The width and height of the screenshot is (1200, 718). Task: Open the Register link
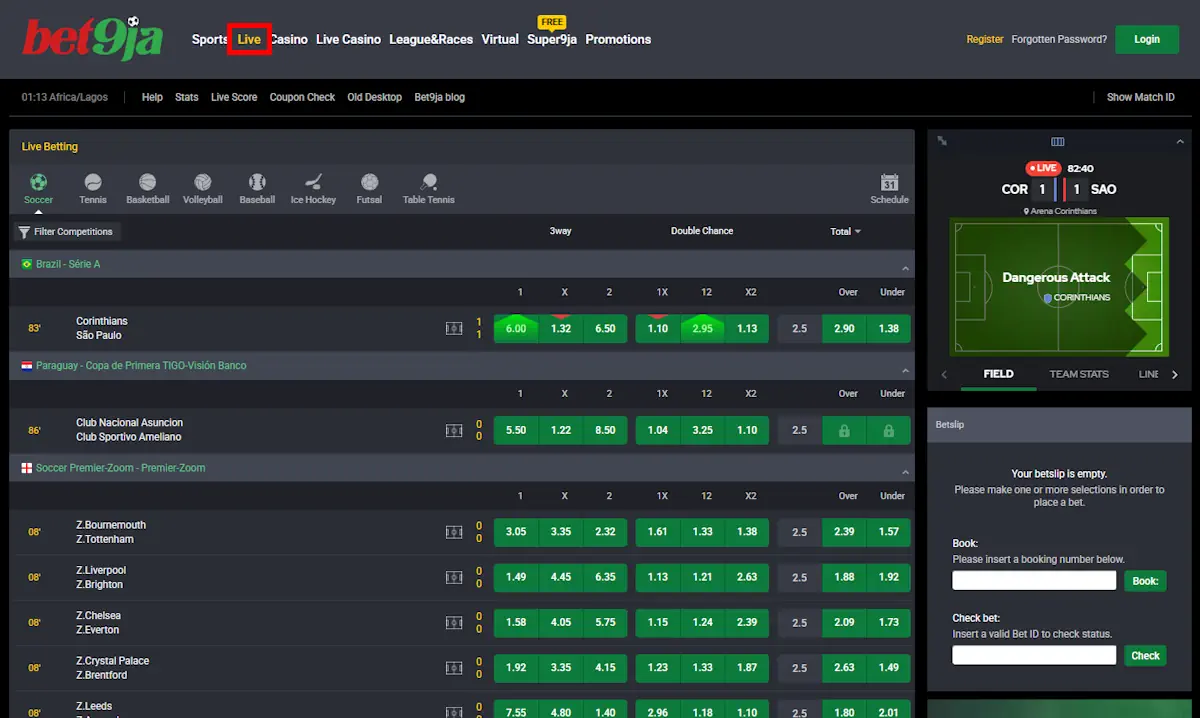984,39
